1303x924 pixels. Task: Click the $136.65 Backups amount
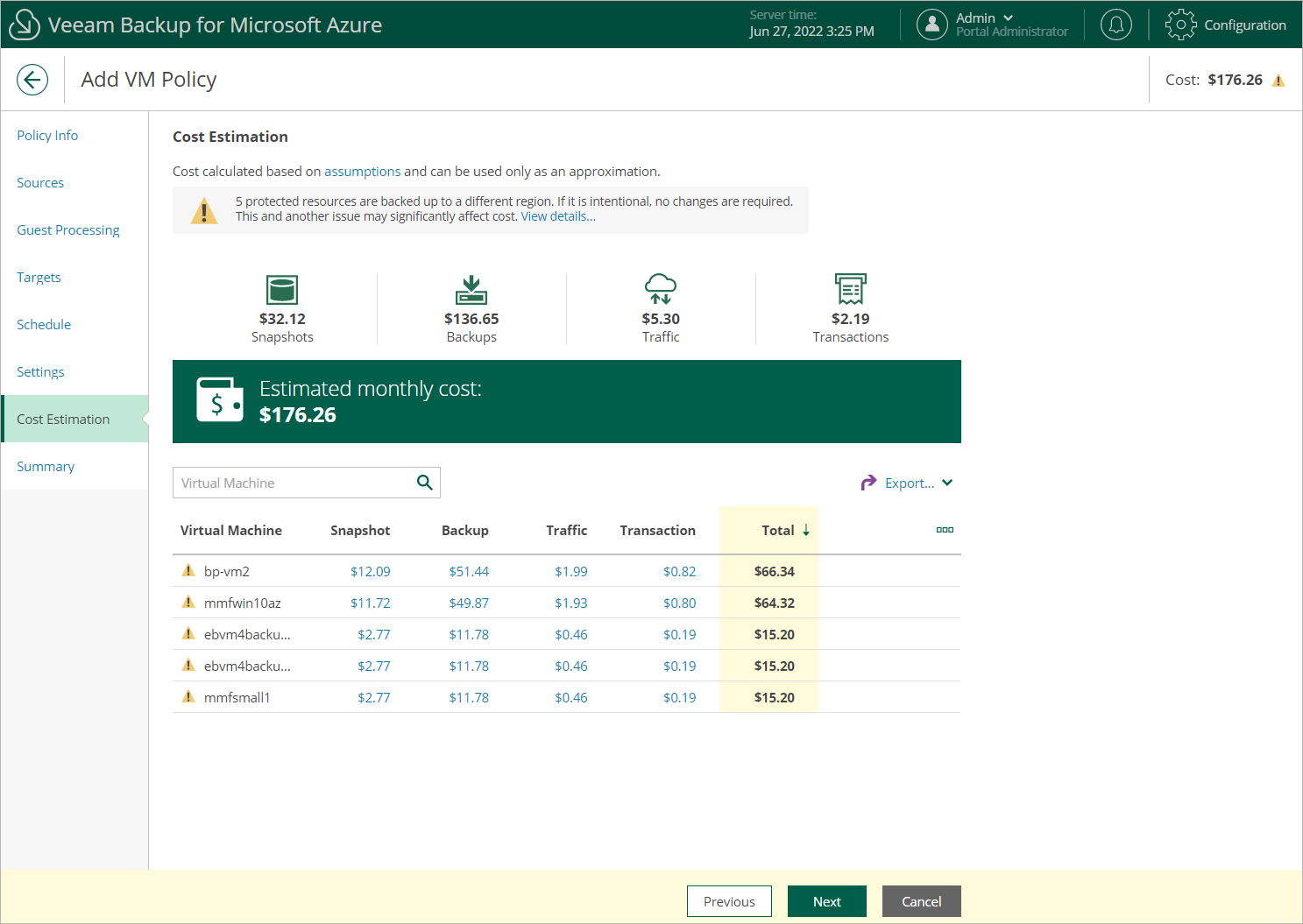tap(471, 319)
